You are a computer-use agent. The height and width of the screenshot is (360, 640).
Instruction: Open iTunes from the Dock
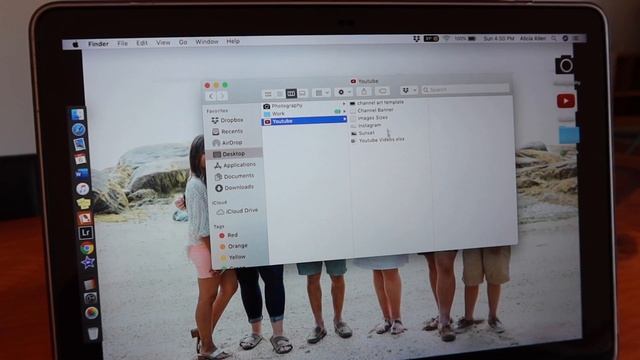tap(82, 188)
